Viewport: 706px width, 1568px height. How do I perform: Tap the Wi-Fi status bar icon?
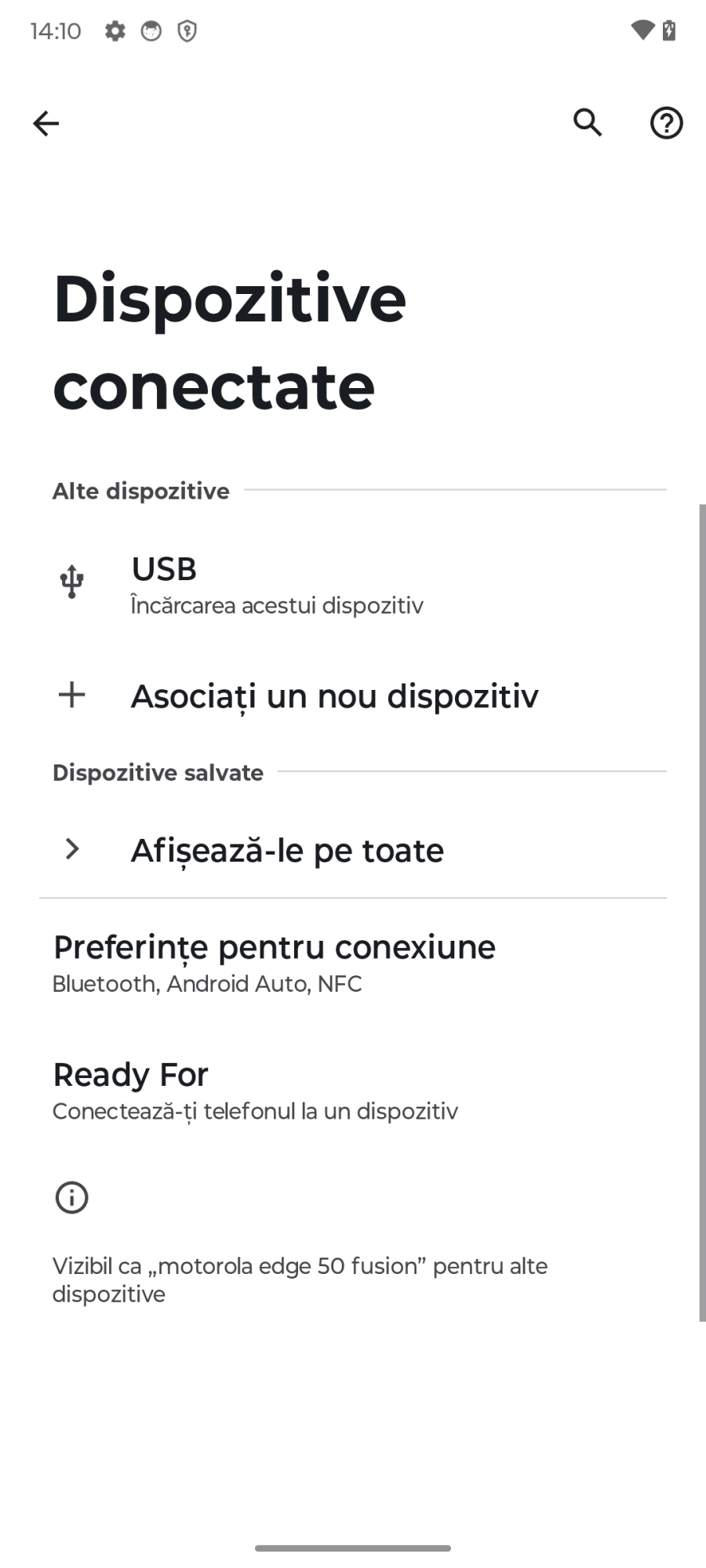pyautogui.click(x=642, y=31)
